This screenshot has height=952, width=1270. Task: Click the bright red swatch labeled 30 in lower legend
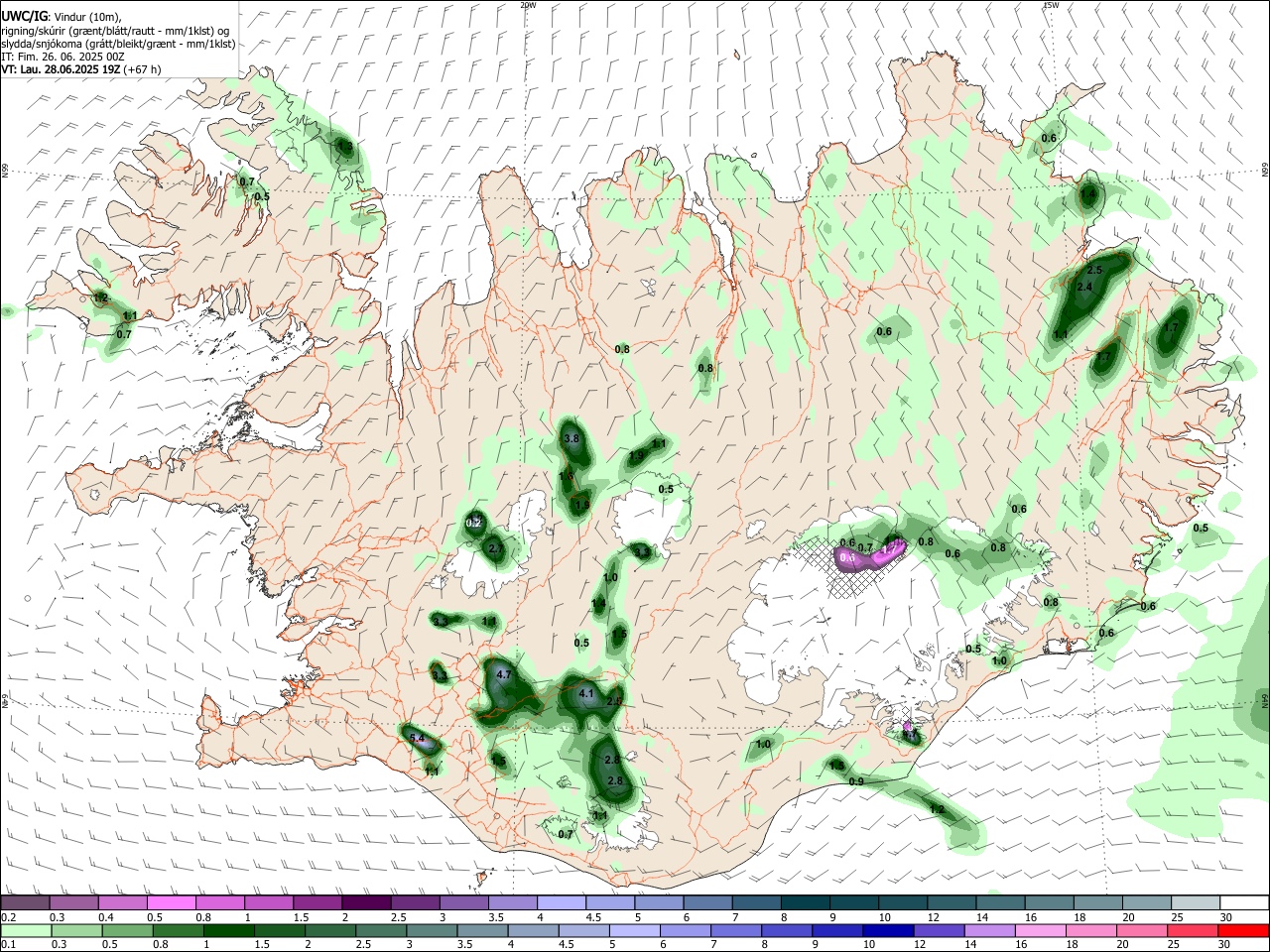1243,930
